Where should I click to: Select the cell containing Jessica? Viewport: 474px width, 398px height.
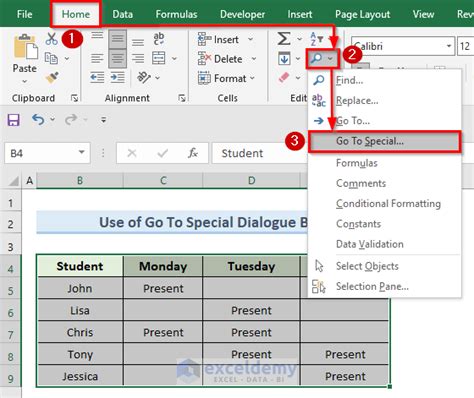click(x=80, y=376)
